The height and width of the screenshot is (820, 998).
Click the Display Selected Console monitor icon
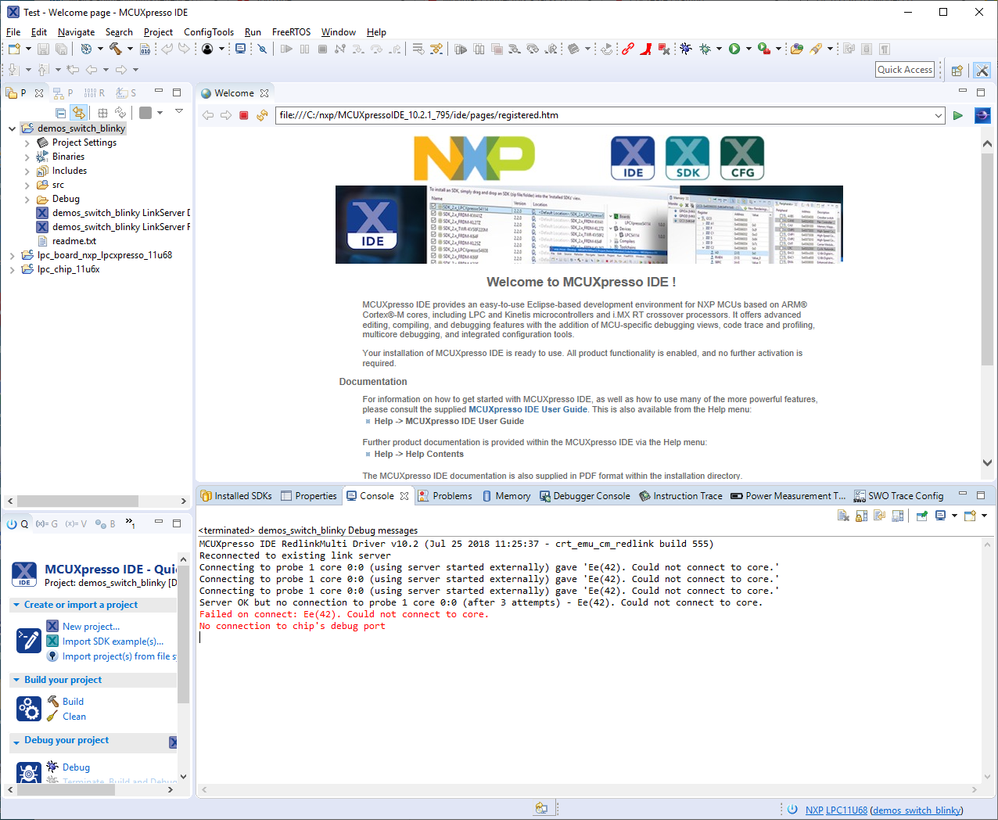tap(940, 516)
